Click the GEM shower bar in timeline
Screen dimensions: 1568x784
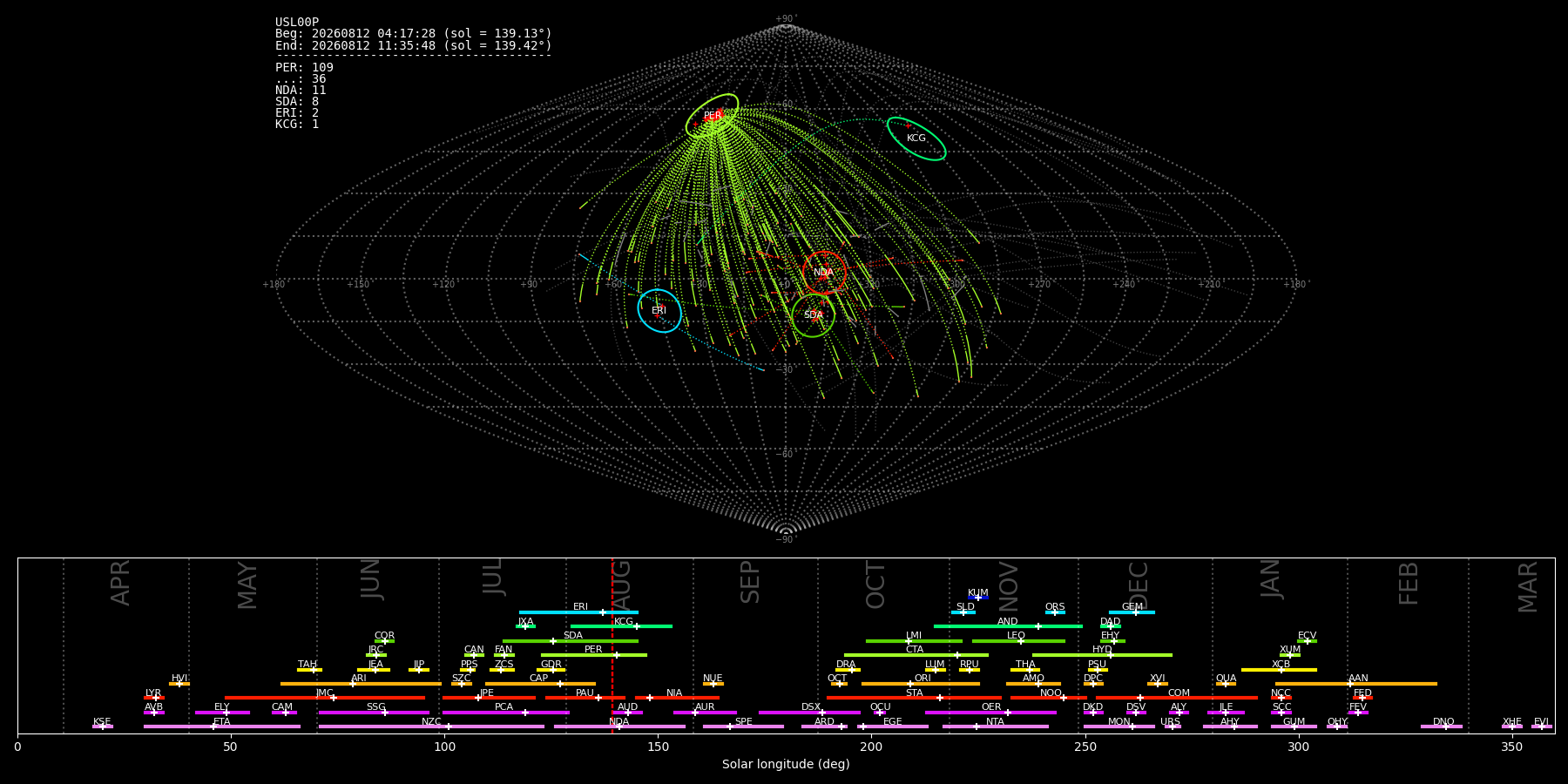tap(1132, 612)
